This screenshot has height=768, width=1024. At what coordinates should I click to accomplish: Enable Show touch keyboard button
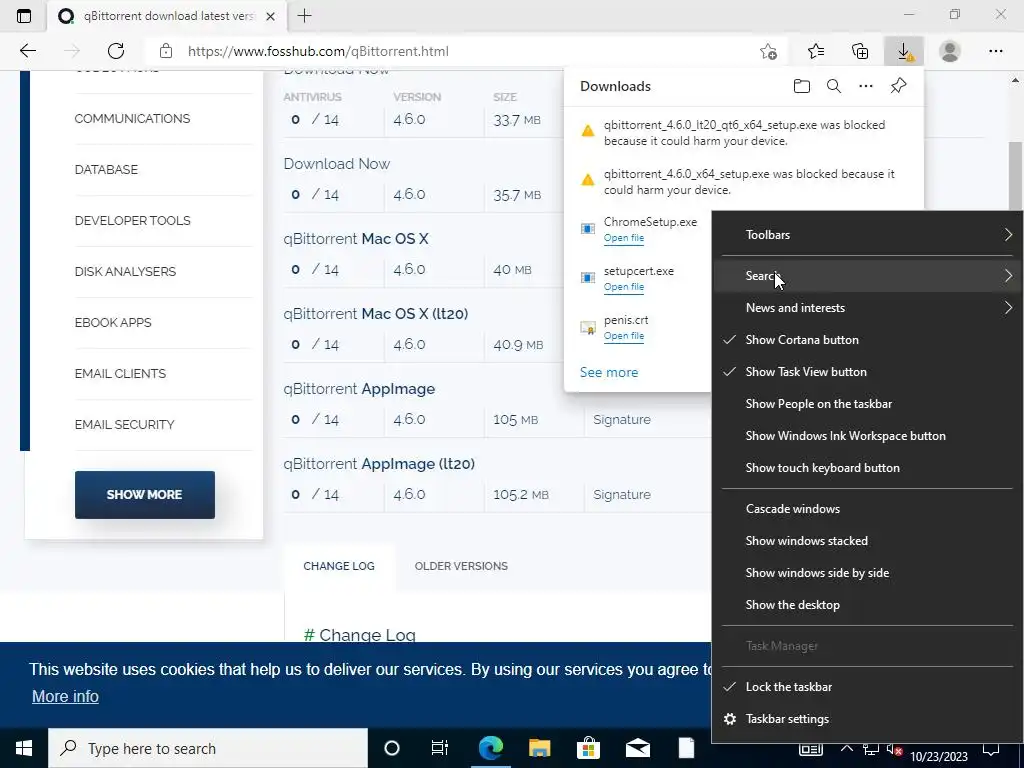[867, 468]
